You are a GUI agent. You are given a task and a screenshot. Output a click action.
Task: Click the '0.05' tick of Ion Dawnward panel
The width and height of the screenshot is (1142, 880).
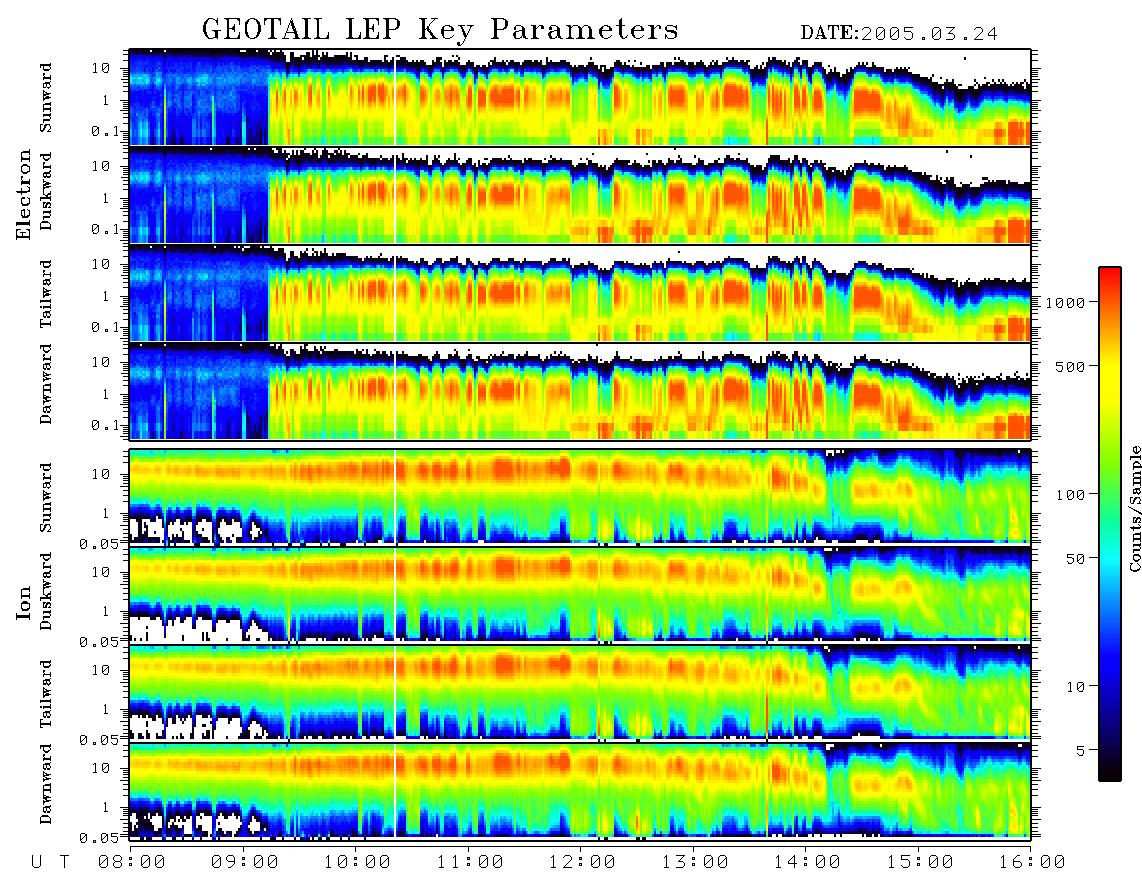(x=99, y=838)
